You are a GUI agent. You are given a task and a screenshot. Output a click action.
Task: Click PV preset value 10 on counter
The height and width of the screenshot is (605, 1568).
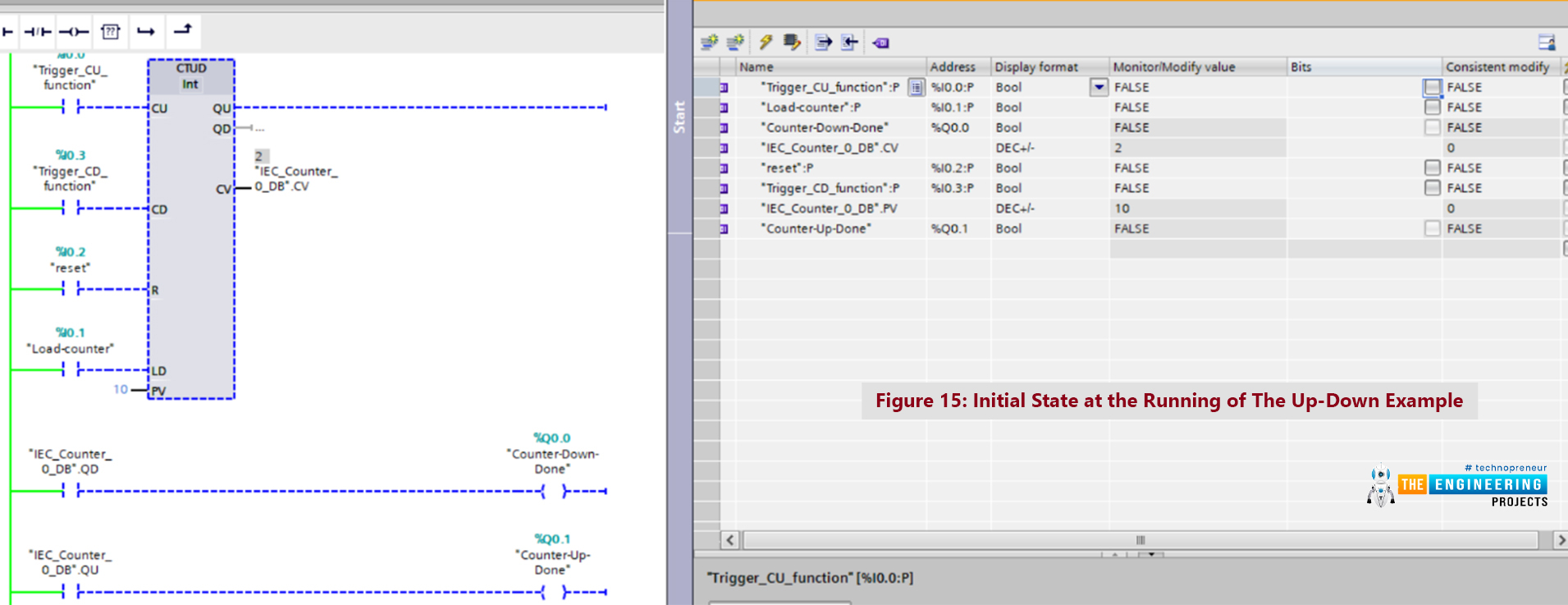click(121, 389)
